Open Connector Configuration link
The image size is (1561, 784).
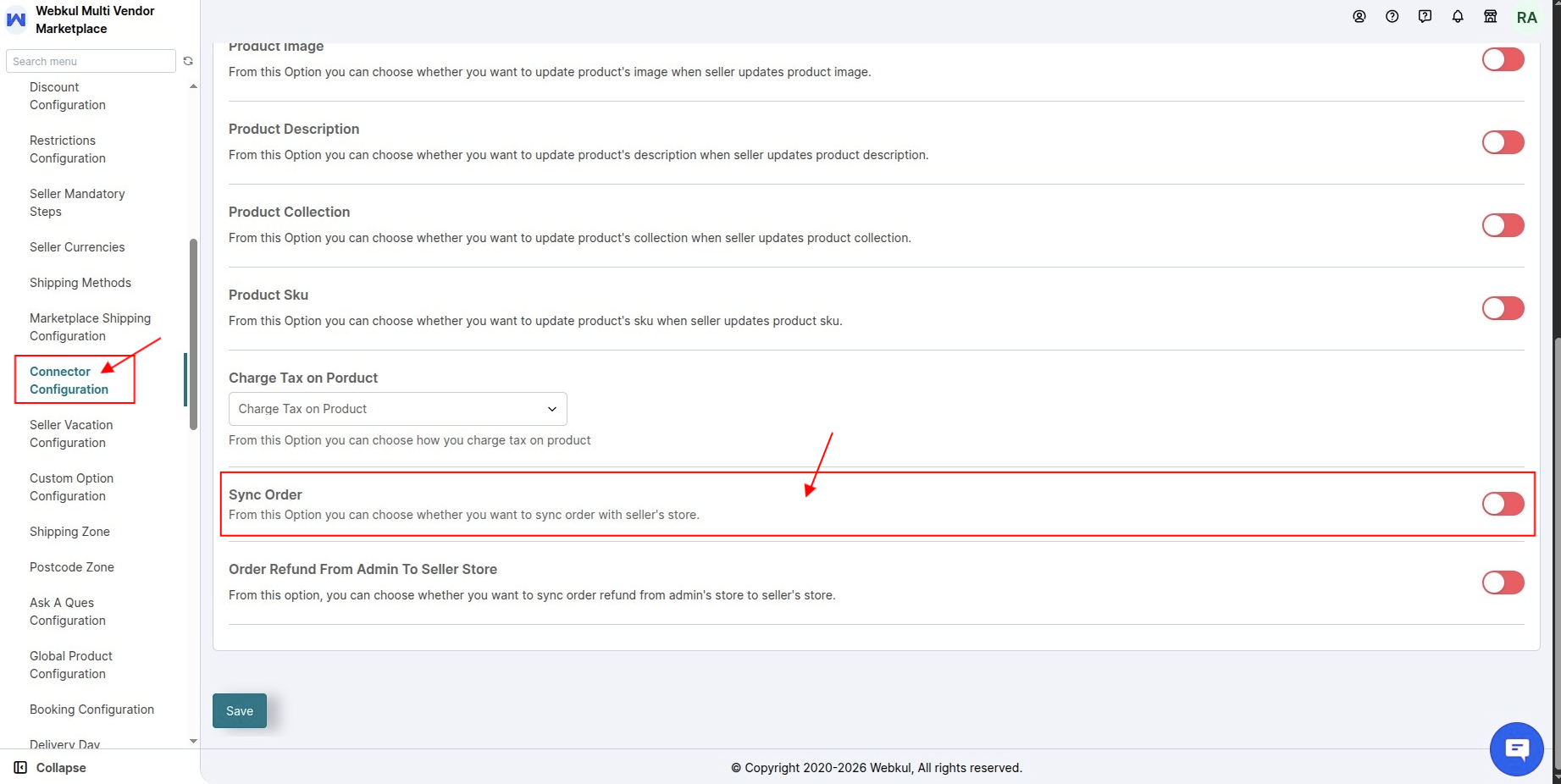69,380
